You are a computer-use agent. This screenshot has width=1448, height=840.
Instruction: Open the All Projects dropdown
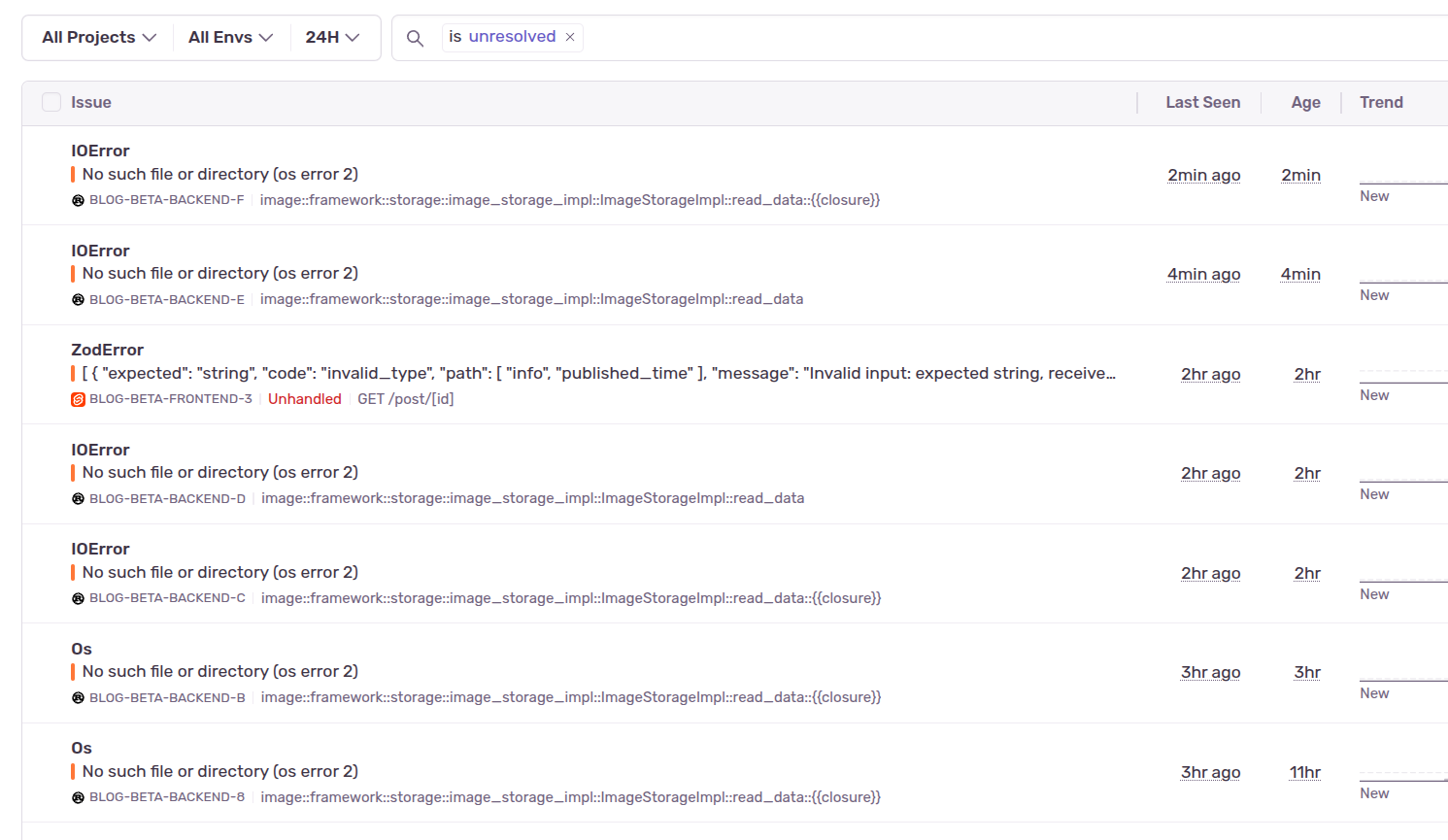click(x=98, y=37)
